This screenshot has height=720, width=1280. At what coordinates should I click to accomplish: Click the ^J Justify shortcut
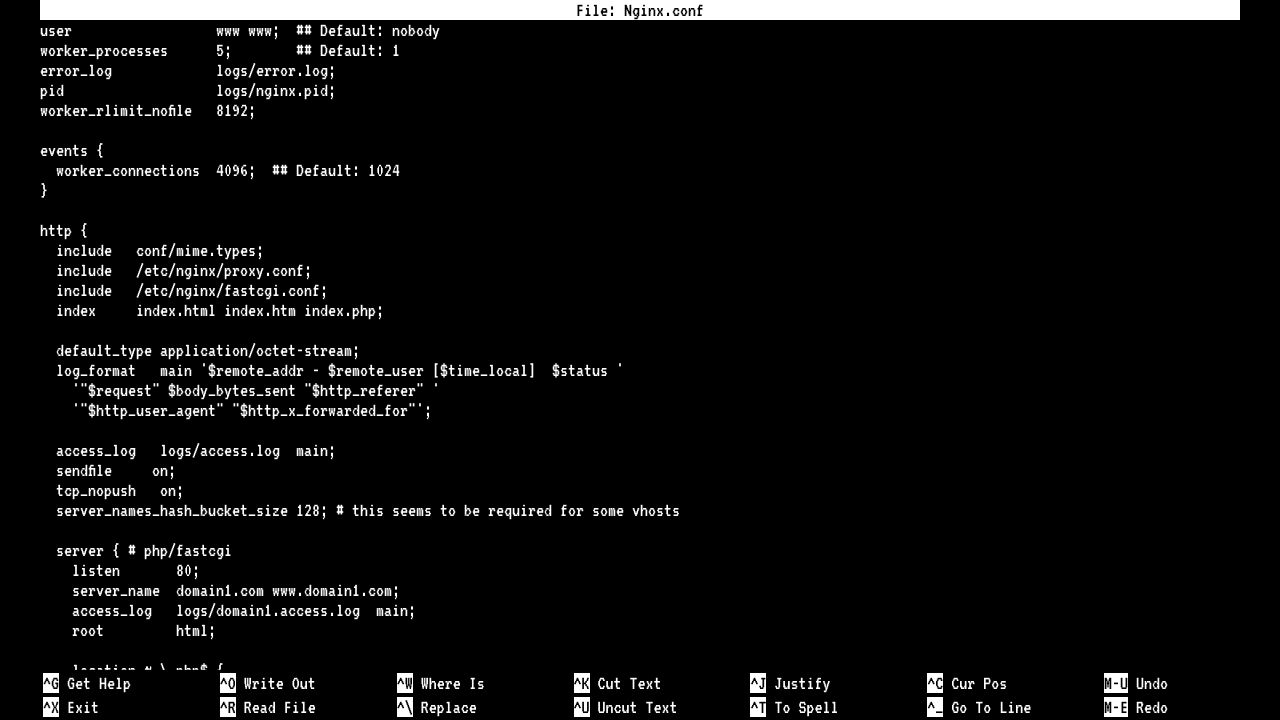pyautogui.click(x=791, y=684)
